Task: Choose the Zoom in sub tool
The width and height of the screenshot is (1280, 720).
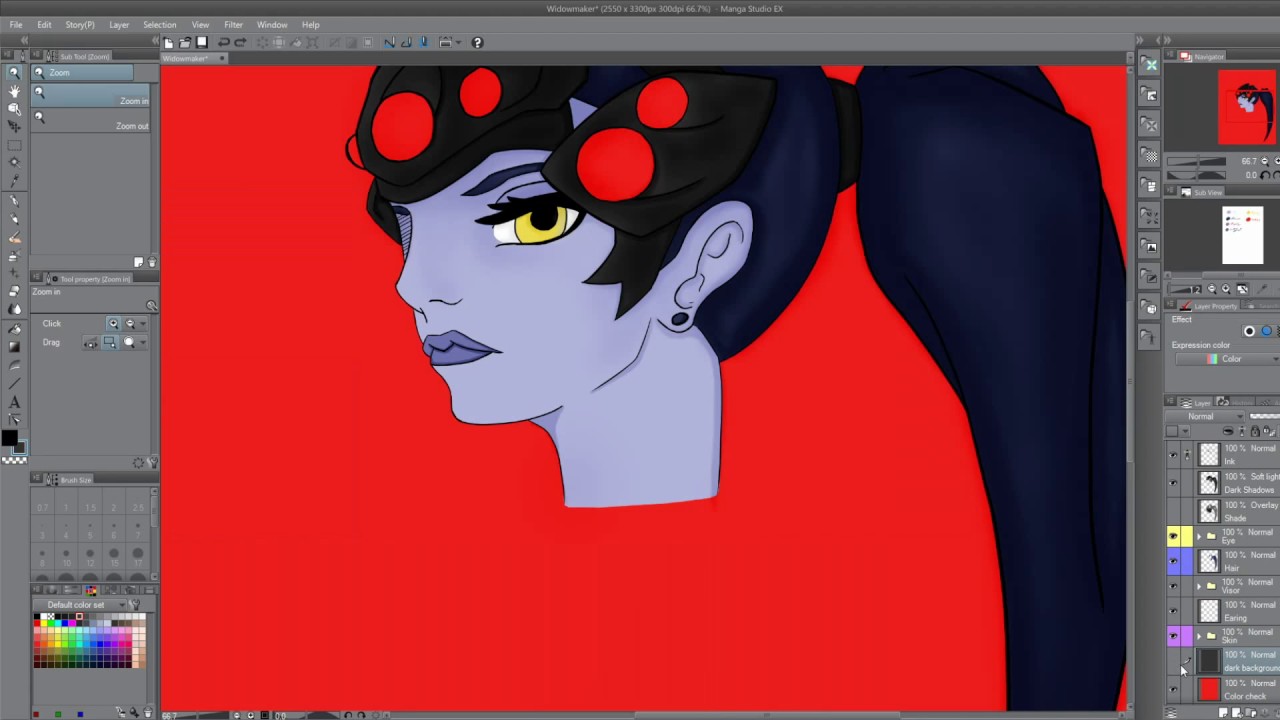Action: click(x=92, y=96)
